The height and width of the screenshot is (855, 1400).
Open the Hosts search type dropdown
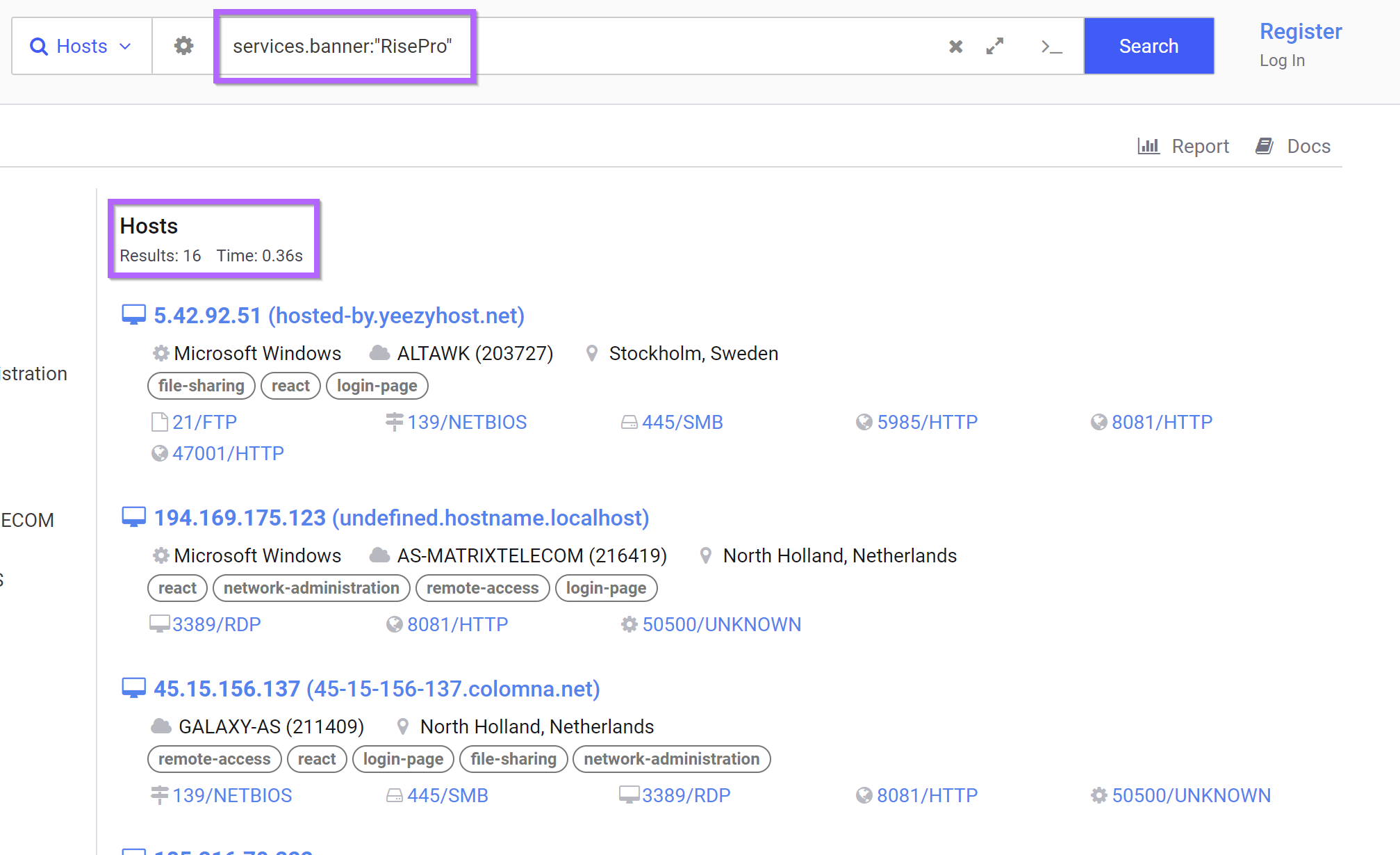tap(81, 47)
